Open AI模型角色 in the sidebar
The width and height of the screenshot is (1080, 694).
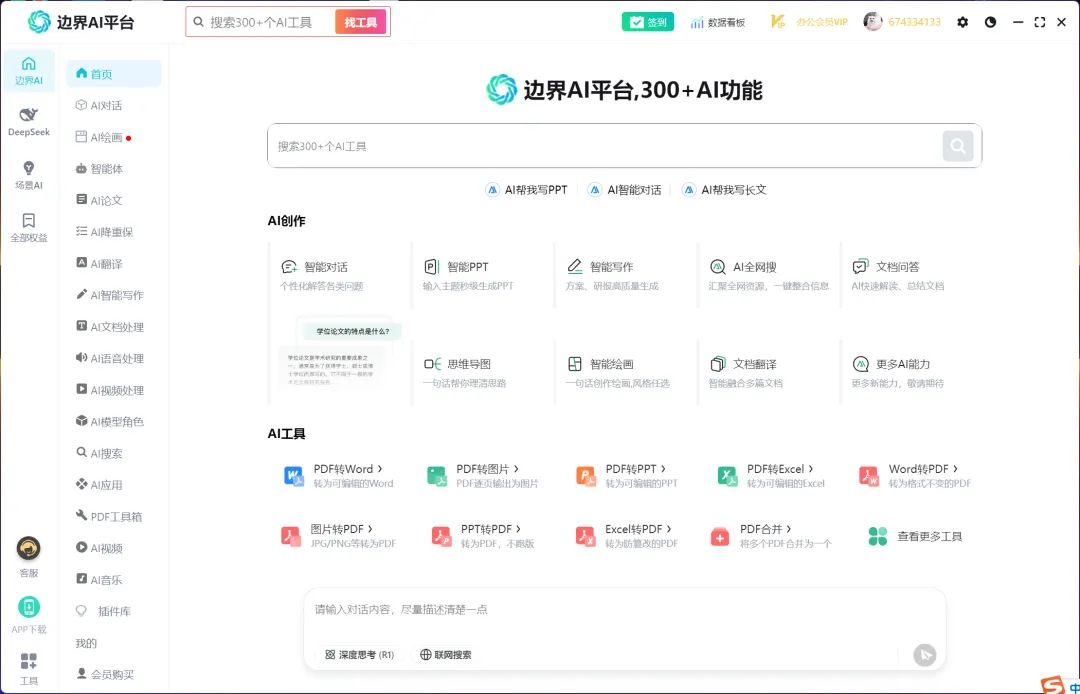pyautogui.click(x=114, y=421)
